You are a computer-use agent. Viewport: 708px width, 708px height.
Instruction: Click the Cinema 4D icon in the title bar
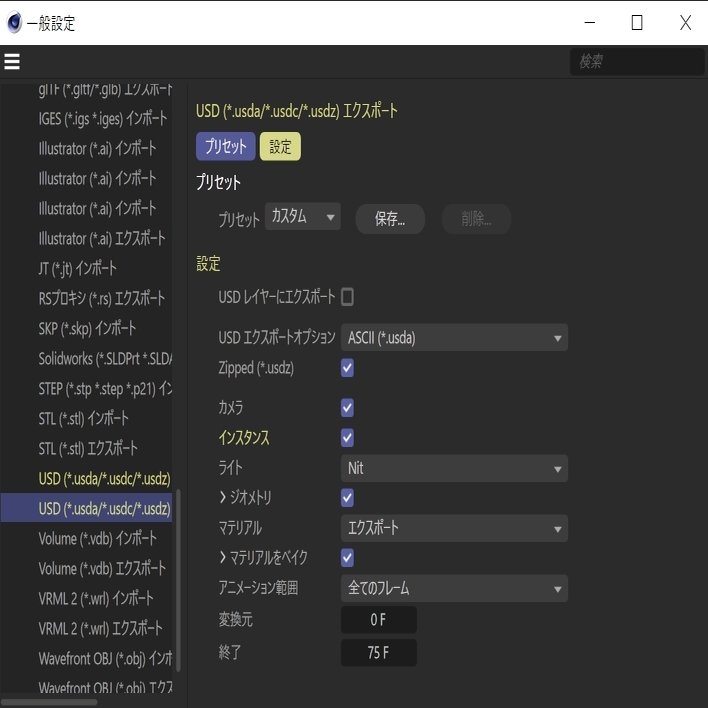(14, 23)
